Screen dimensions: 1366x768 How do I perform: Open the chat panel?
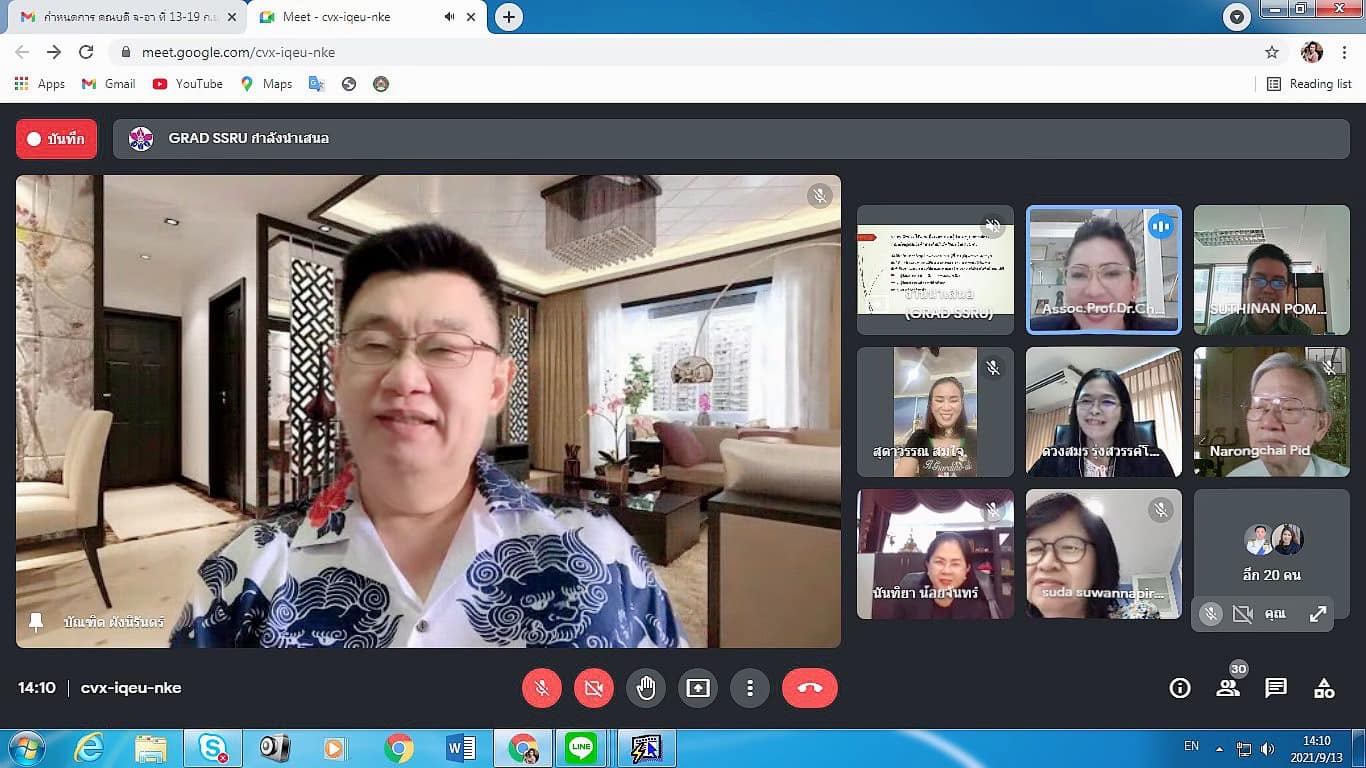pyautogui.click(x=1276, y=688)
